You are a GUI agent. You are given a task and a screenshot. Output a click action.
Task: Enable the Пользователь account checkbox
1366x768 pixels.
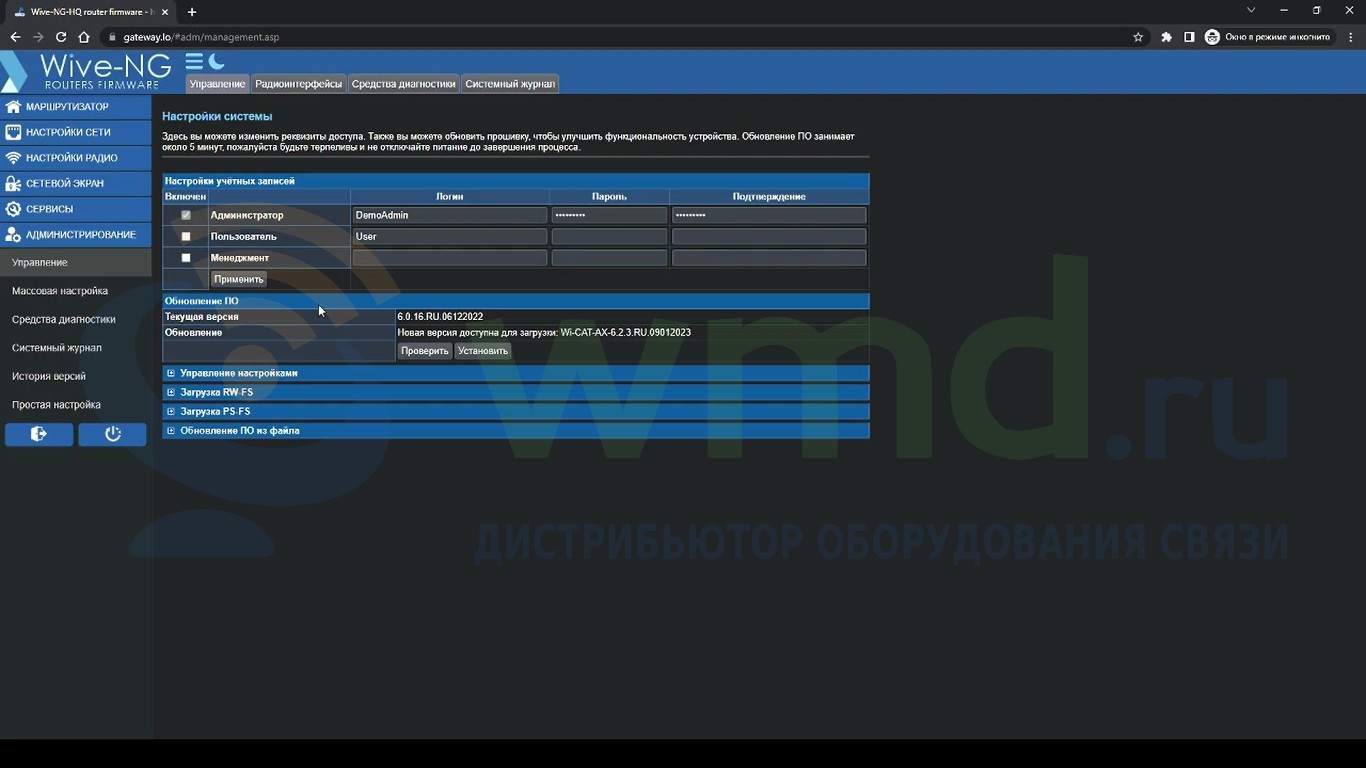[x=185, y=237]
